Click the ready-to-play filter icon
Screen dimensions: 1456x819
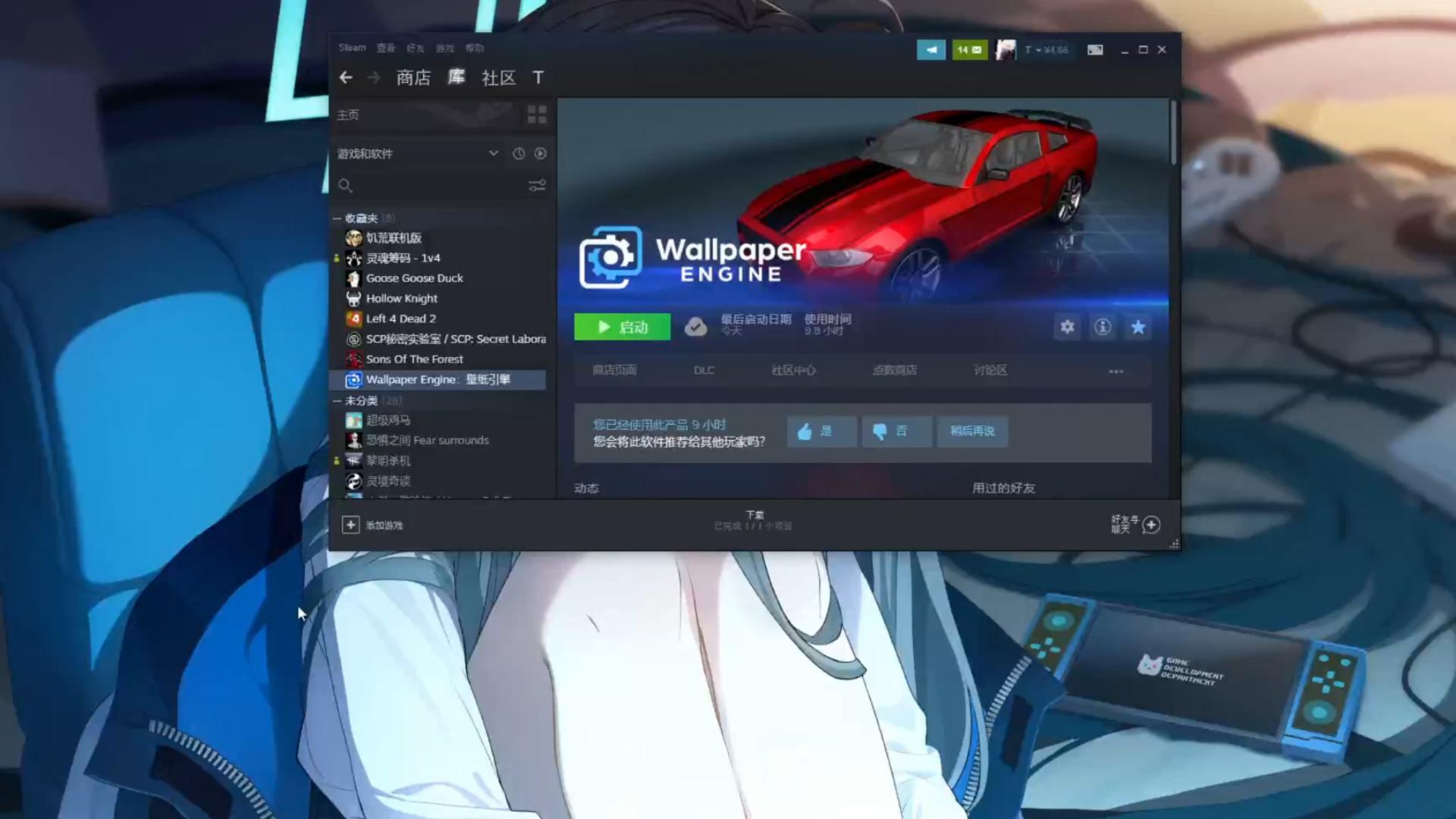click(540, 154)
